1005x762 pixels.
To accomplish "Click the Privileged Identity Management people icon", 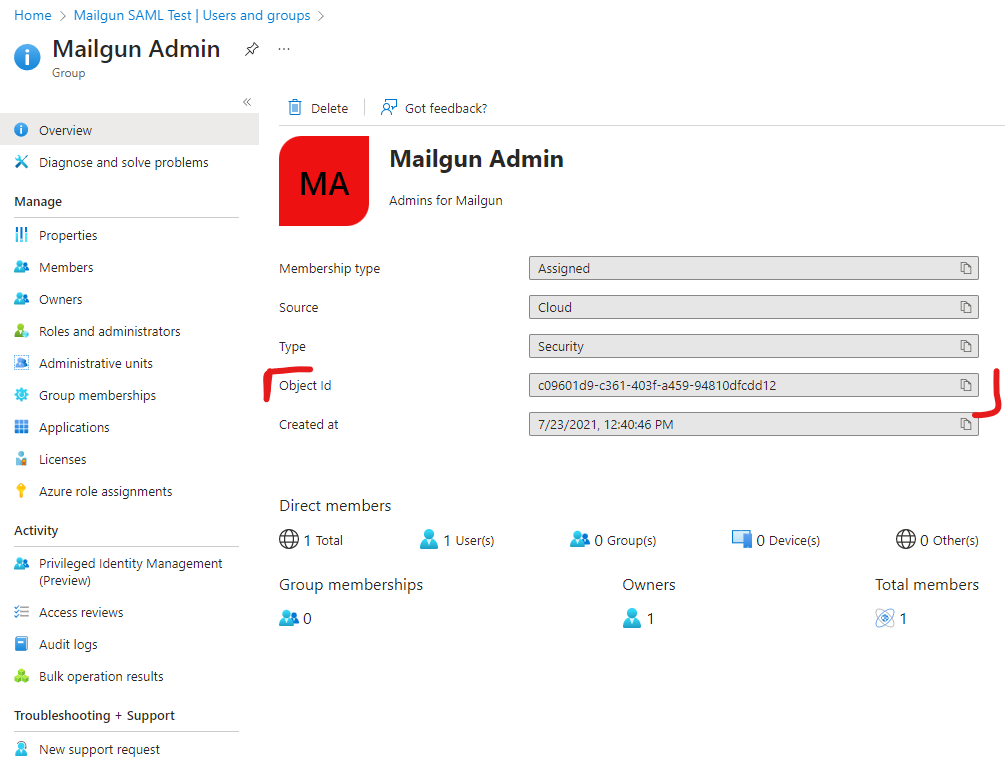I will [21, 563].
